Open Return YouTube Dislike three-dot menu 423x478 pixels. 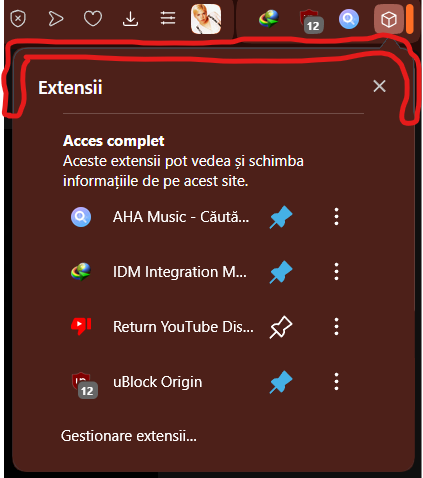336,327
